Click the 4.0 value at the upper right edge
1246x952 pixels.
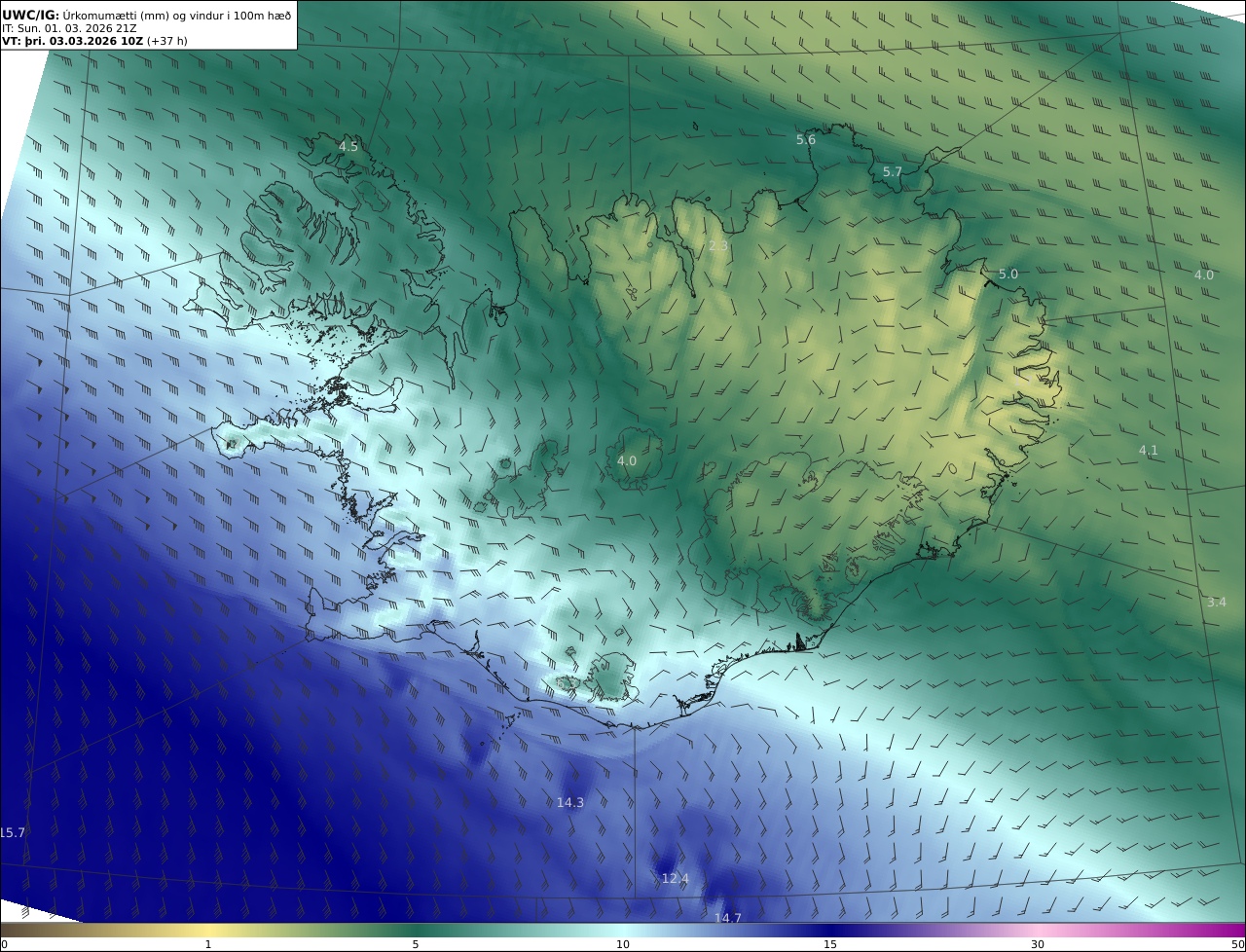(1204, 275)
